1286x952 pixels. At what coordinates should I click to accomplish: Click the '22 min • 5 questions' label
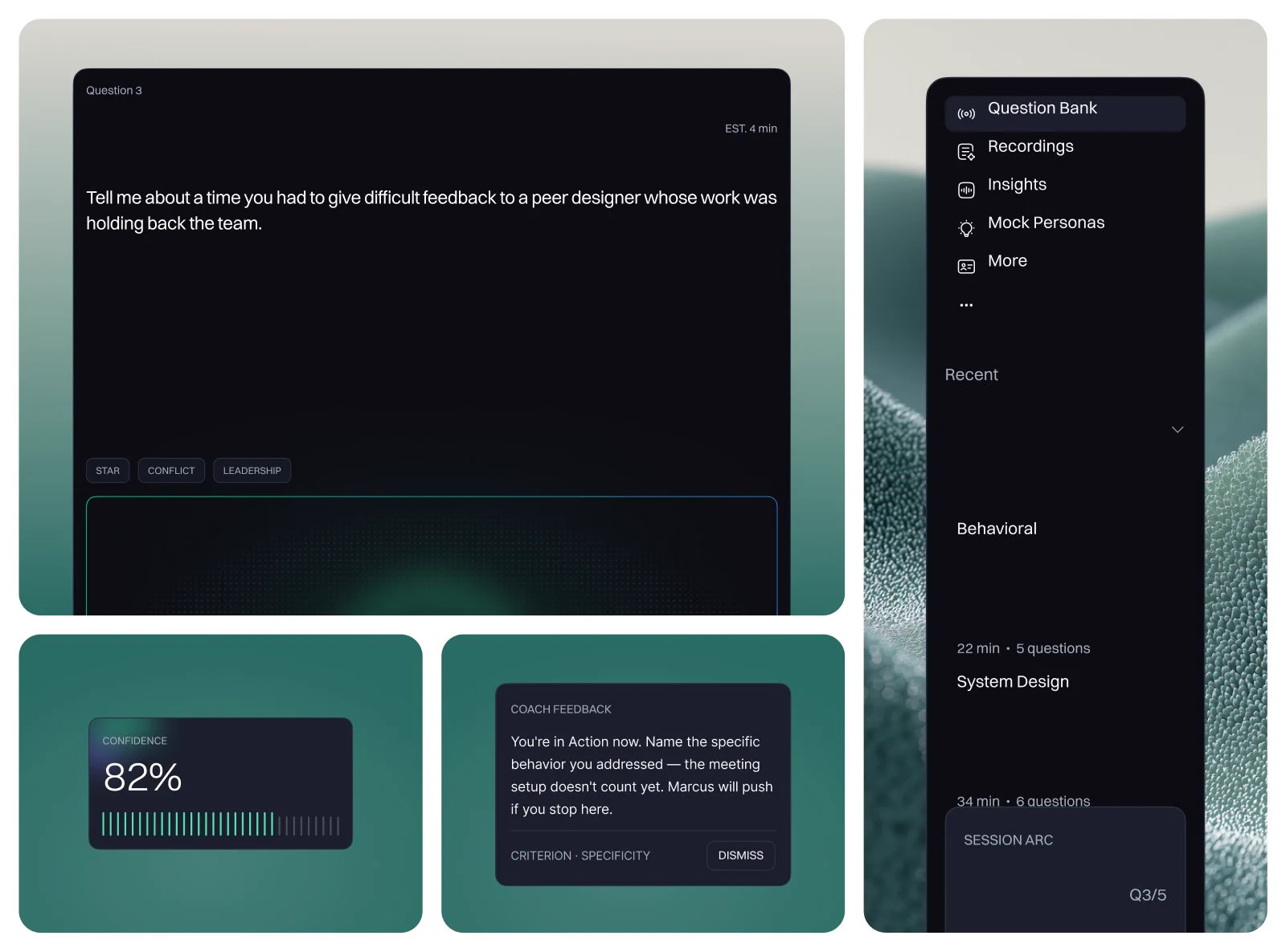1023,648
